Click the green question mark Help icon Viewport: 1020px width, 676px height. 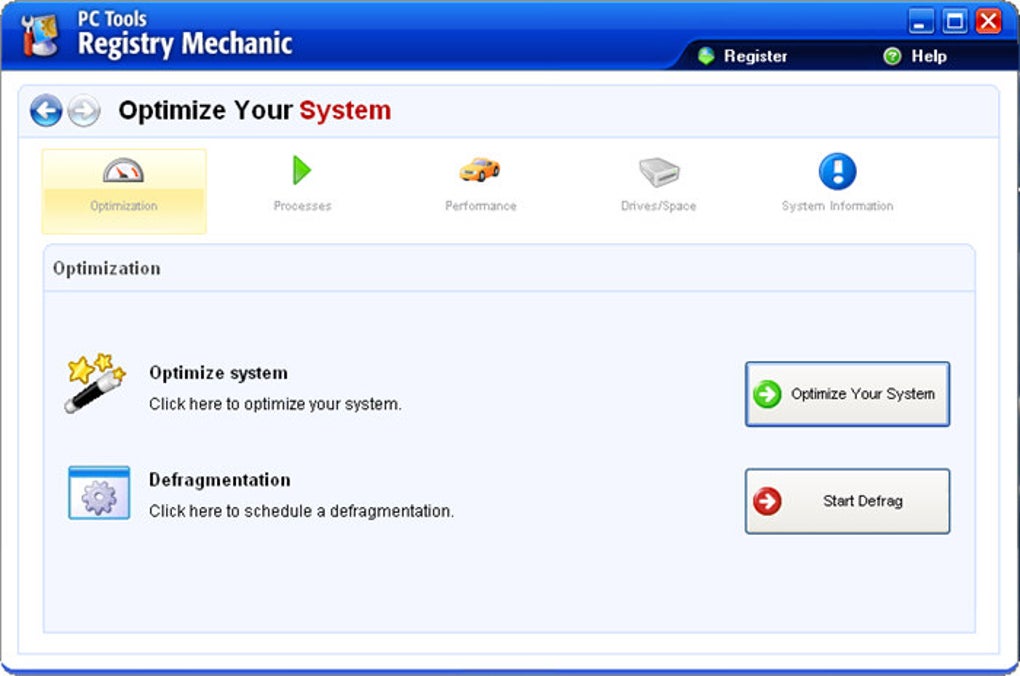892,56
